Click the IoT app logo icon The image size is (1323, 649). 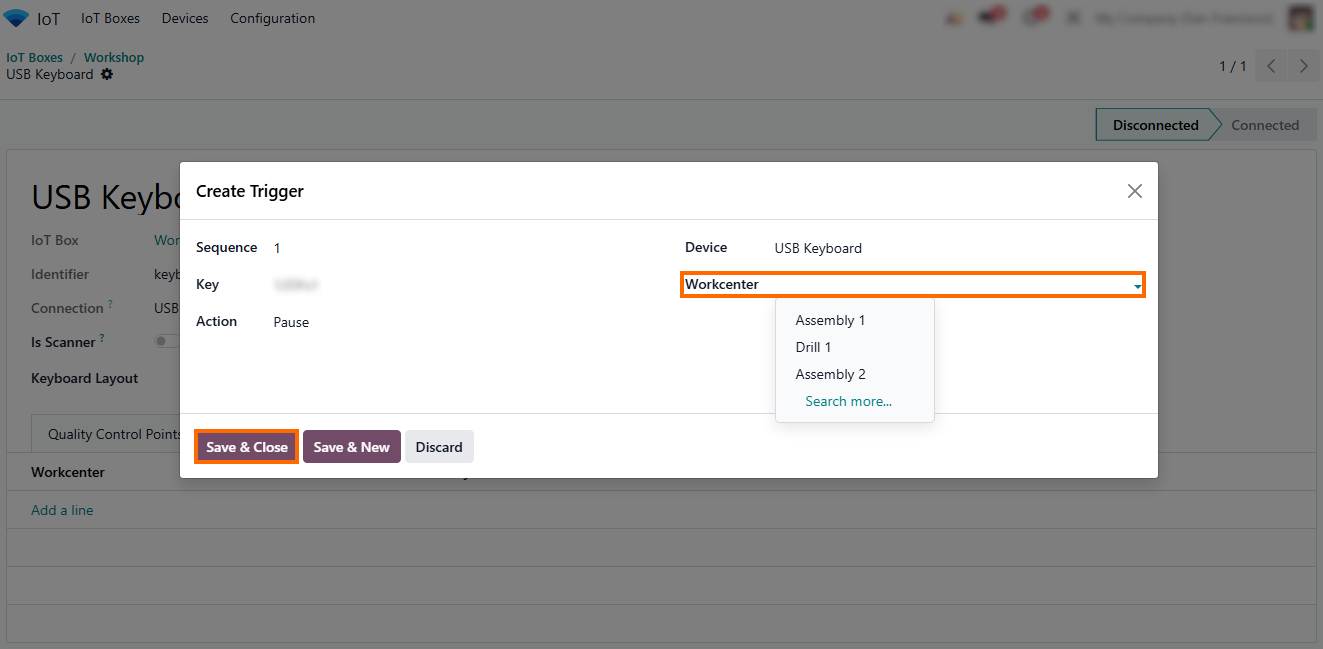17,18
